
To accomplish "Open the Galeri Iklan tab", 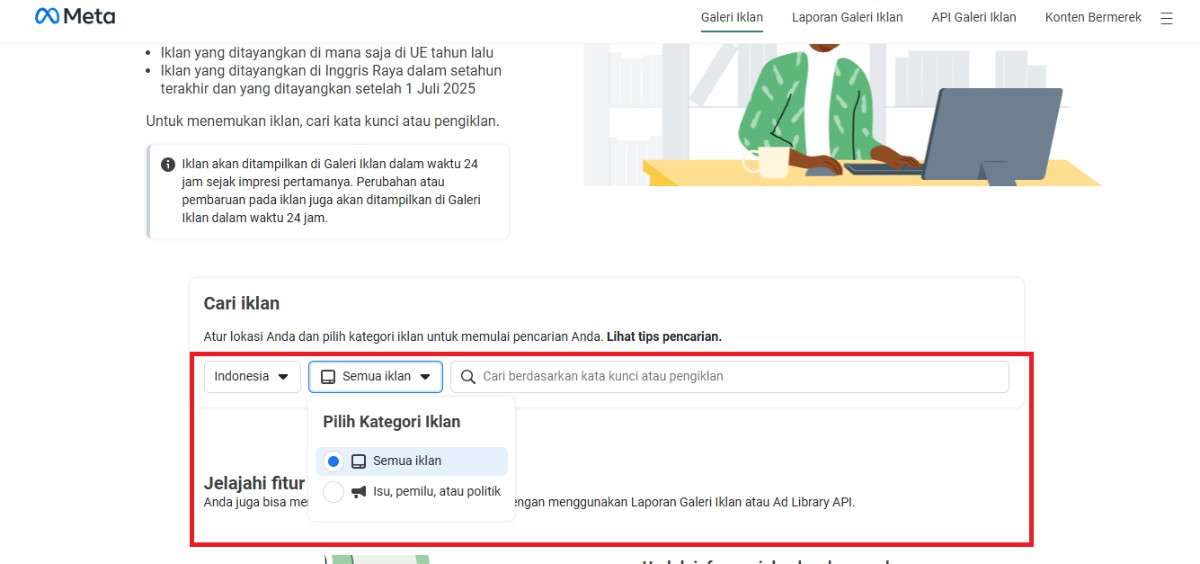I will click(x=732, y=17).
